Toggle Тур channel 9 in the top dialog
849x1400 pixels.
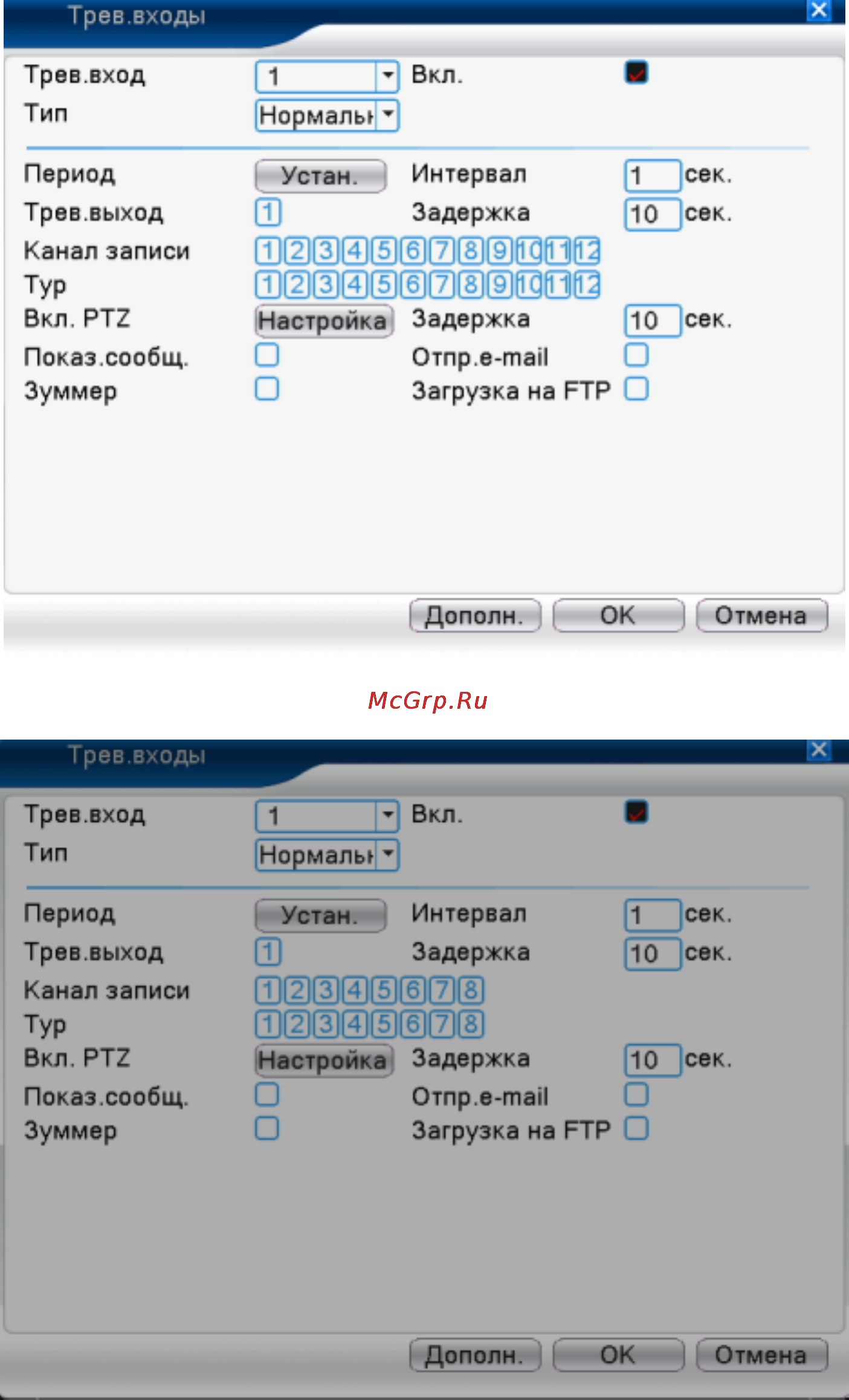[x=500, y=285]
